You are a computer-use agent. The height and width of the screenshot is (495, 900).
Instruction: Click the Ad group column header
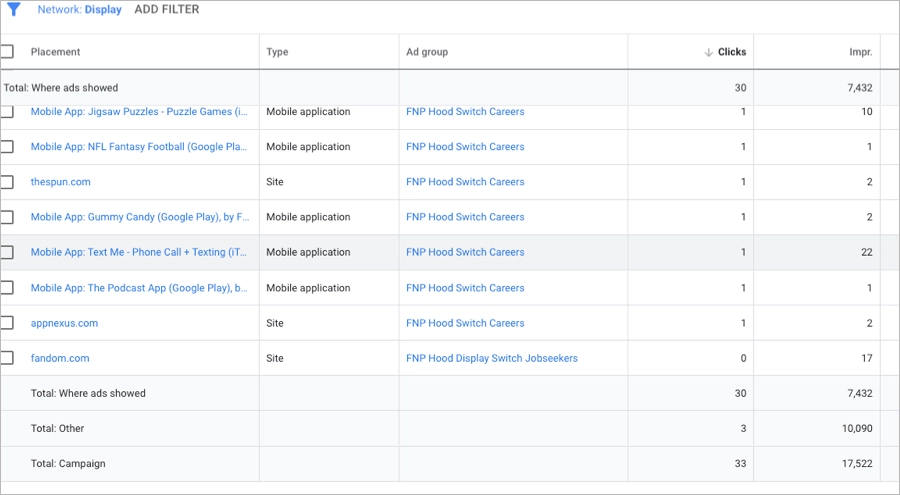click(427, 52)
